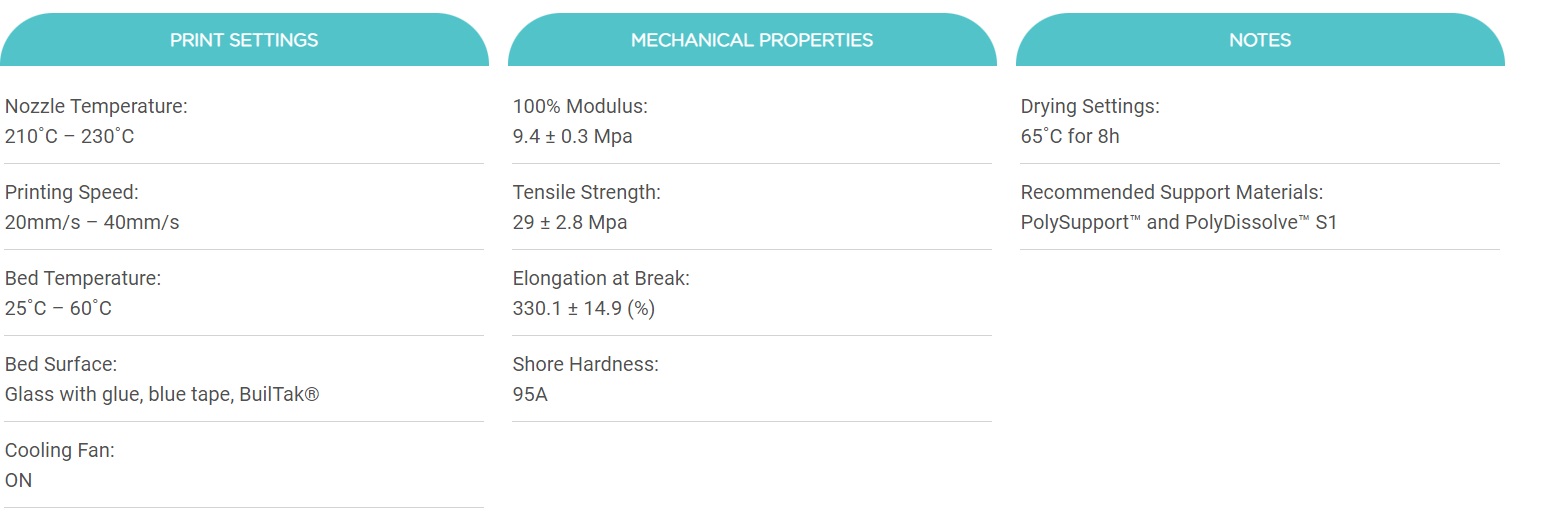Select the 20mm/s – 40mm/s value
This screenshot has height=522, width=1553.
click(92, 222)
